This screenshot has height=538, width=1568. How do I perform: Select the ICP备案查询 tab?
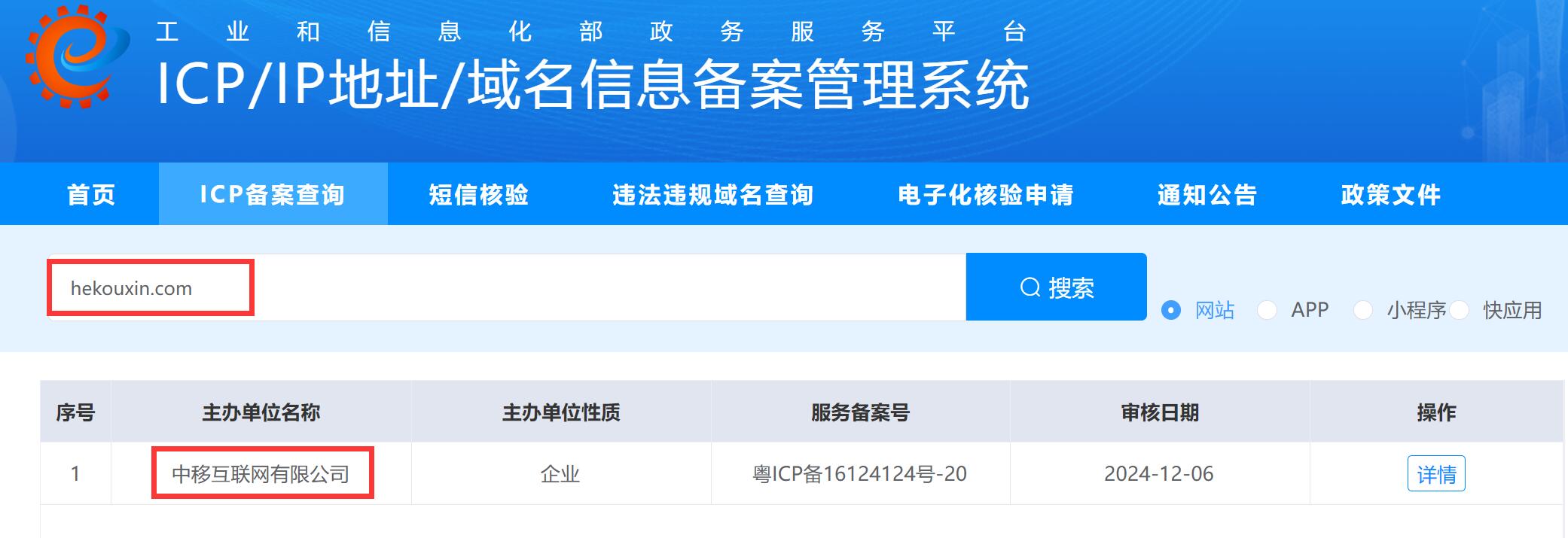(x=273, y=194)
